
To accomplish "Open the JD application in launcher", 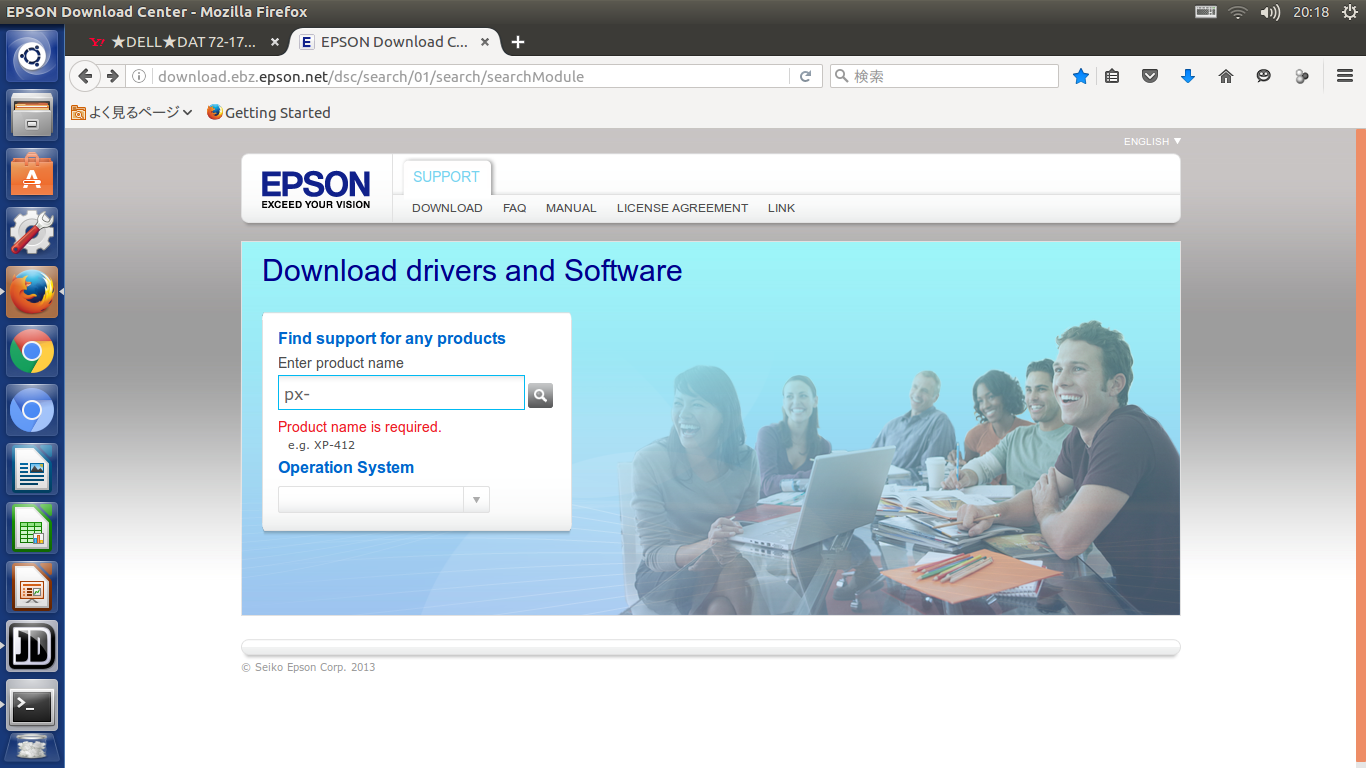I will (32, 646).
